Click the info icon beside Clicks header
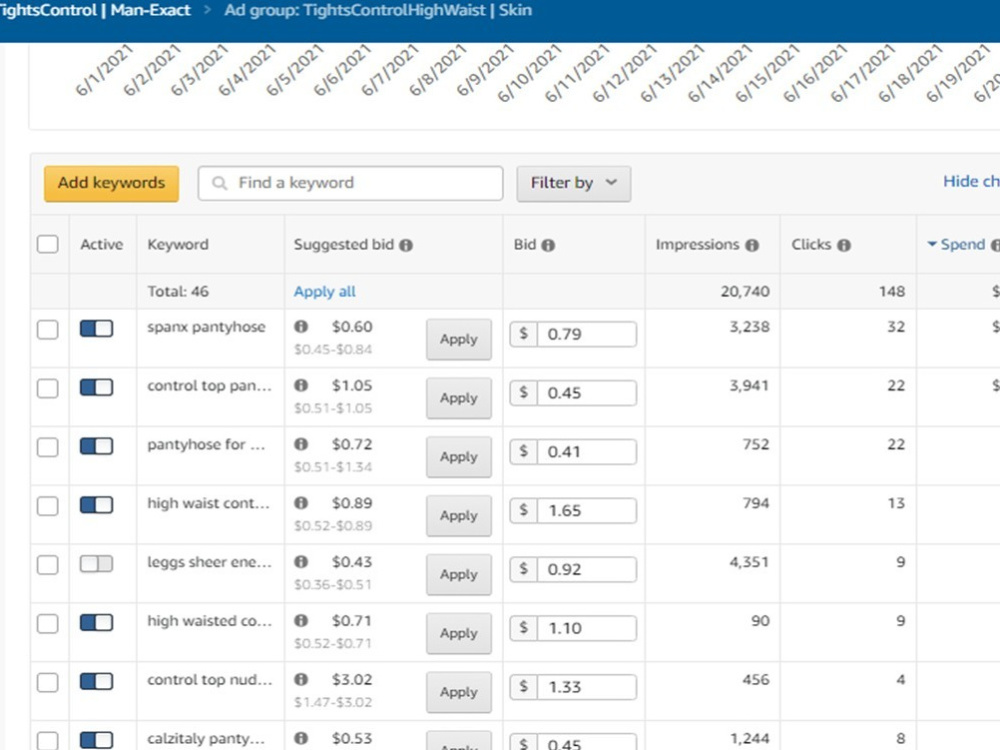The height and width of the screenshot is (750, 1000). click(x=844, y=245)
